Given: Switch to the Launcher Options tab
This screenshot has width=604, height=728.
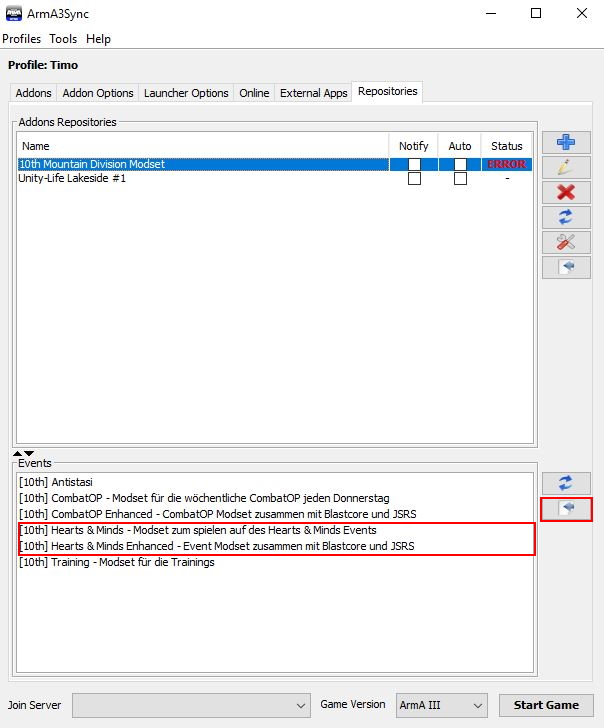Looking at the screenshot, I should pos(186,93).
